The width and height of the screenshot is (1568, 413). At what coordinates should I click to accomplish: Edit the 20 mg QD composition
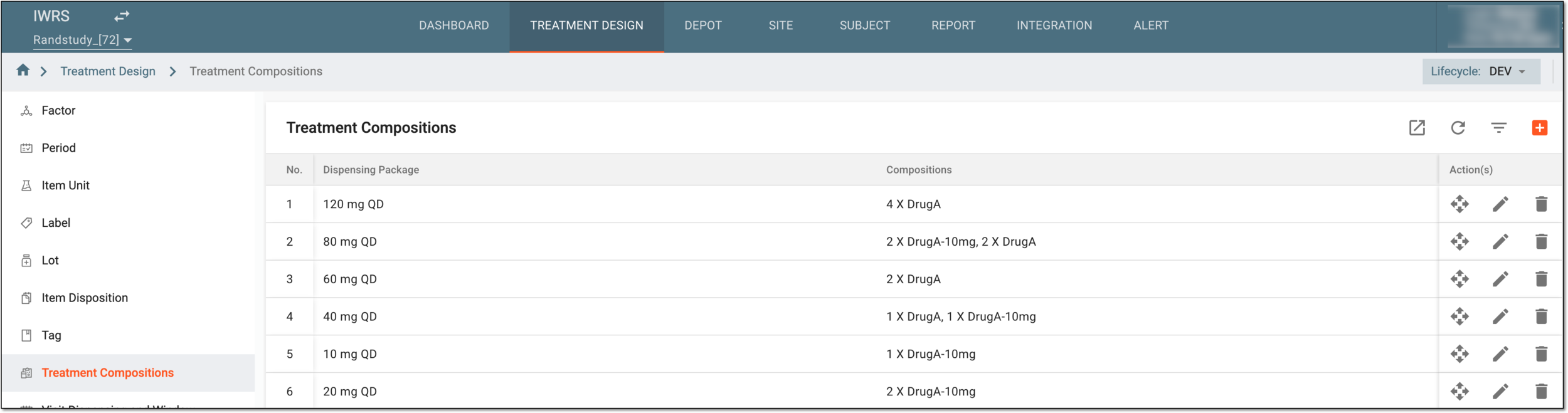[1500, 392]
